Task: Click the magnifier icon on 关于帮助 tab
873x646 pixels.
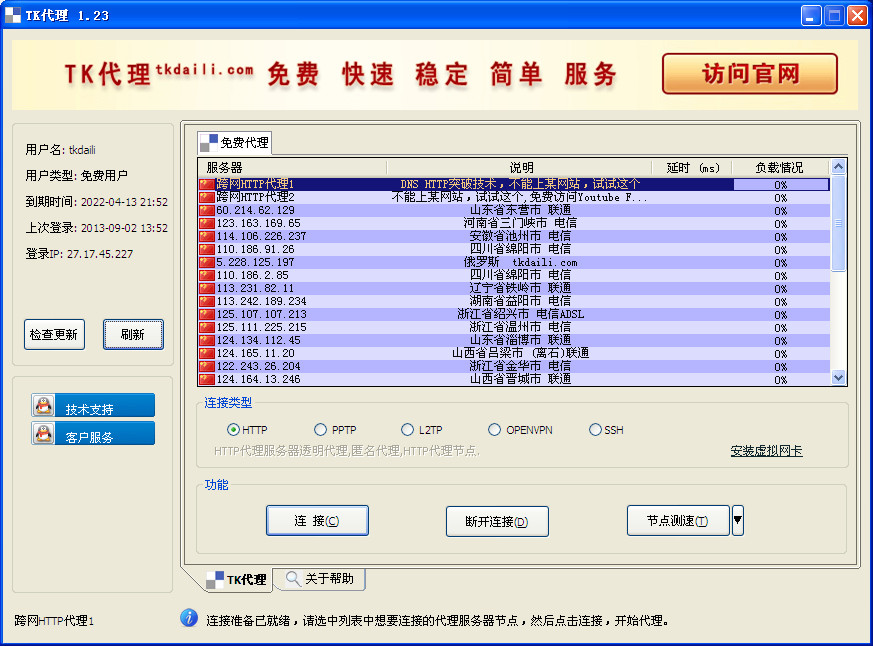Action: tap(292, 578)
